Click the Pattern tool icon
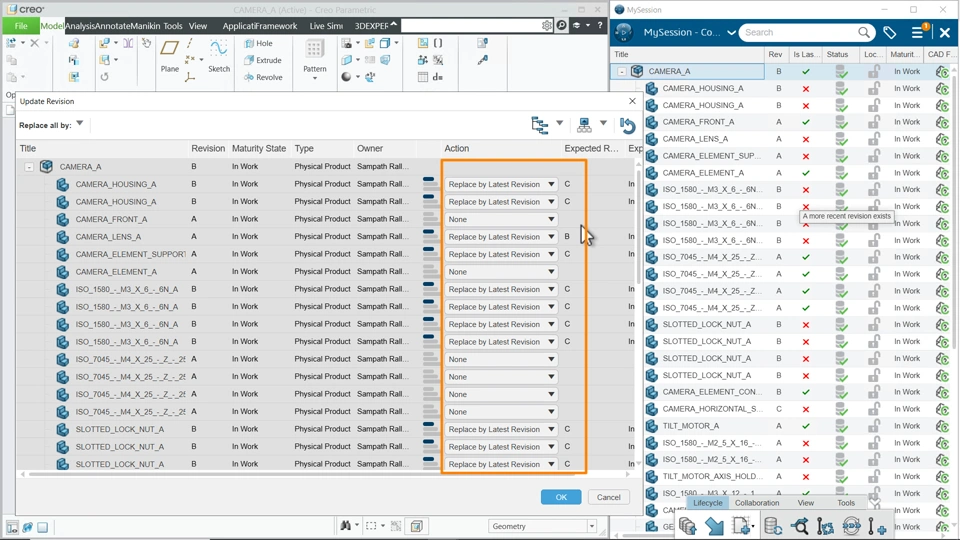 (x=315, y=50)
